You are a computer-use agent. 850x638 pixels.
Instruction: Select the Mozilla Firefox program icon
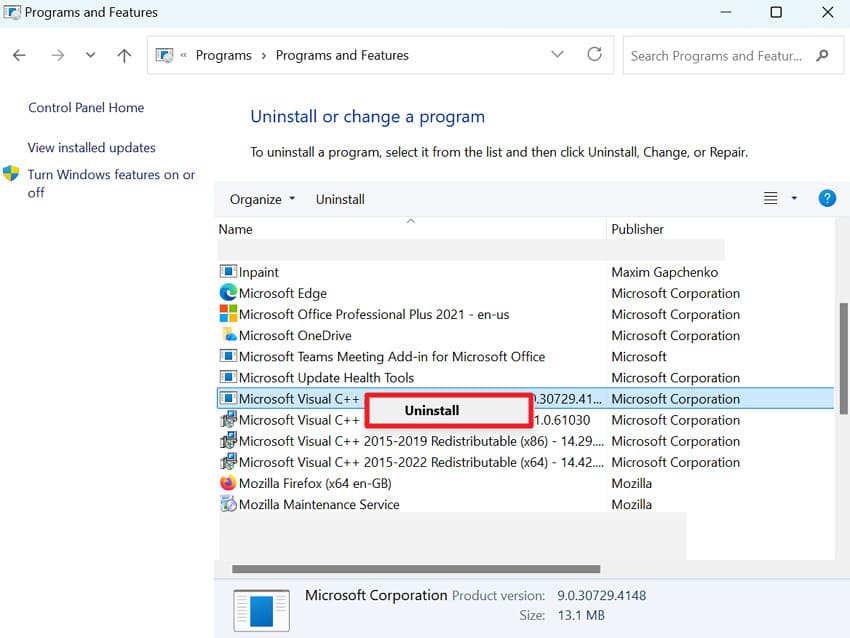click(226, 483)
